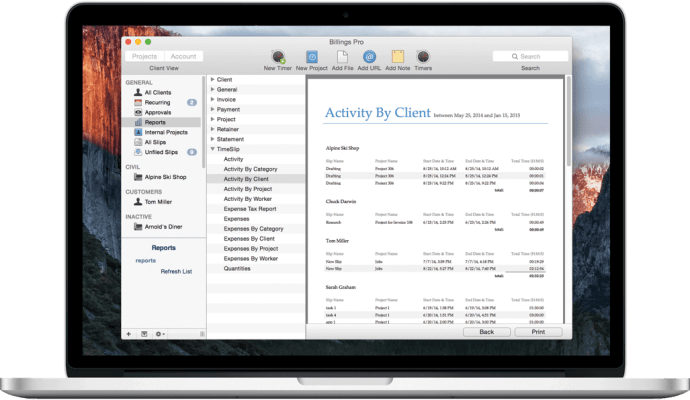This screenshot has width=690, height=400.
Task: Click the Recurring count badge
Action: point(192,102)
